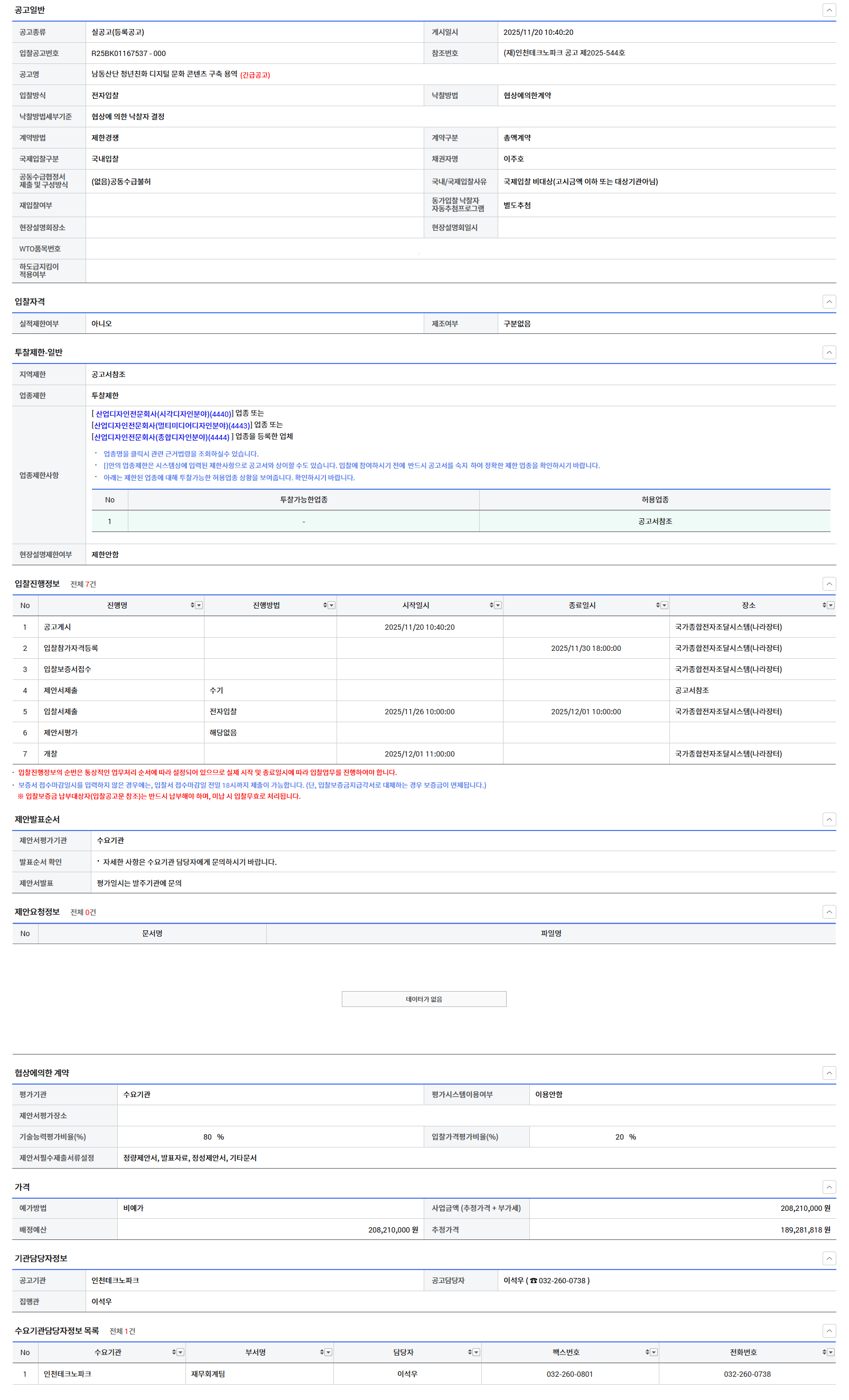Collapse the 협상에의한 계약 section
Viewport: 849px width, 1400px height.
[828, 1072]
